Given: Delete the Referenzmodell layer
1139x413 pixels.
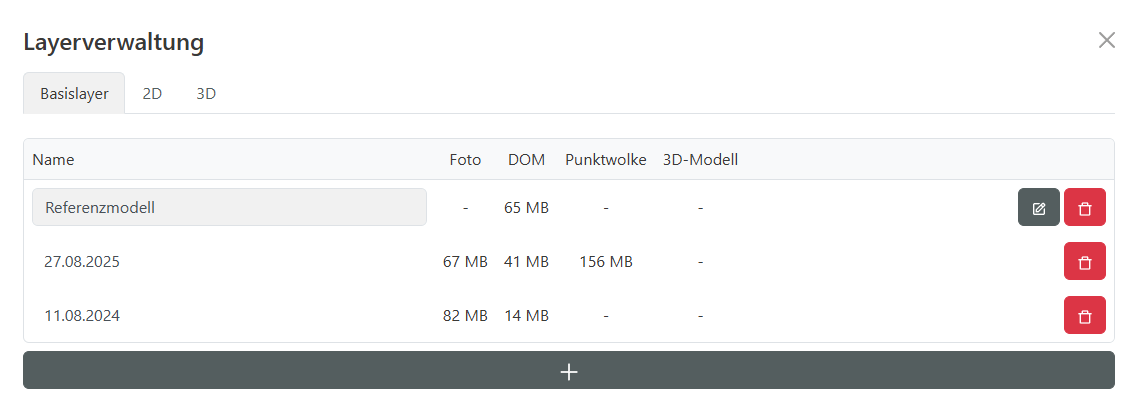Looking at the screenshot, I should click(x=1085, y=208).
